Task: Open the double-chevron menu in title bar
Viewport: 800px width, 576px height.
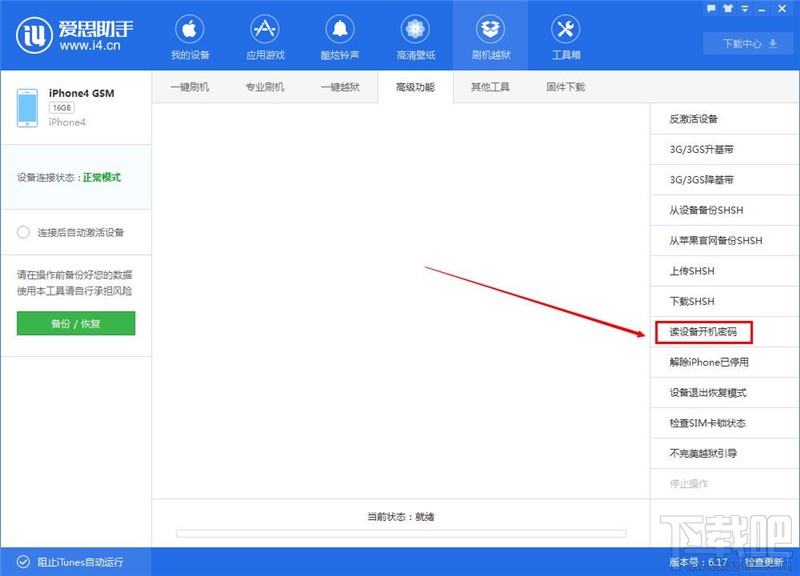Action: point(745,8)
